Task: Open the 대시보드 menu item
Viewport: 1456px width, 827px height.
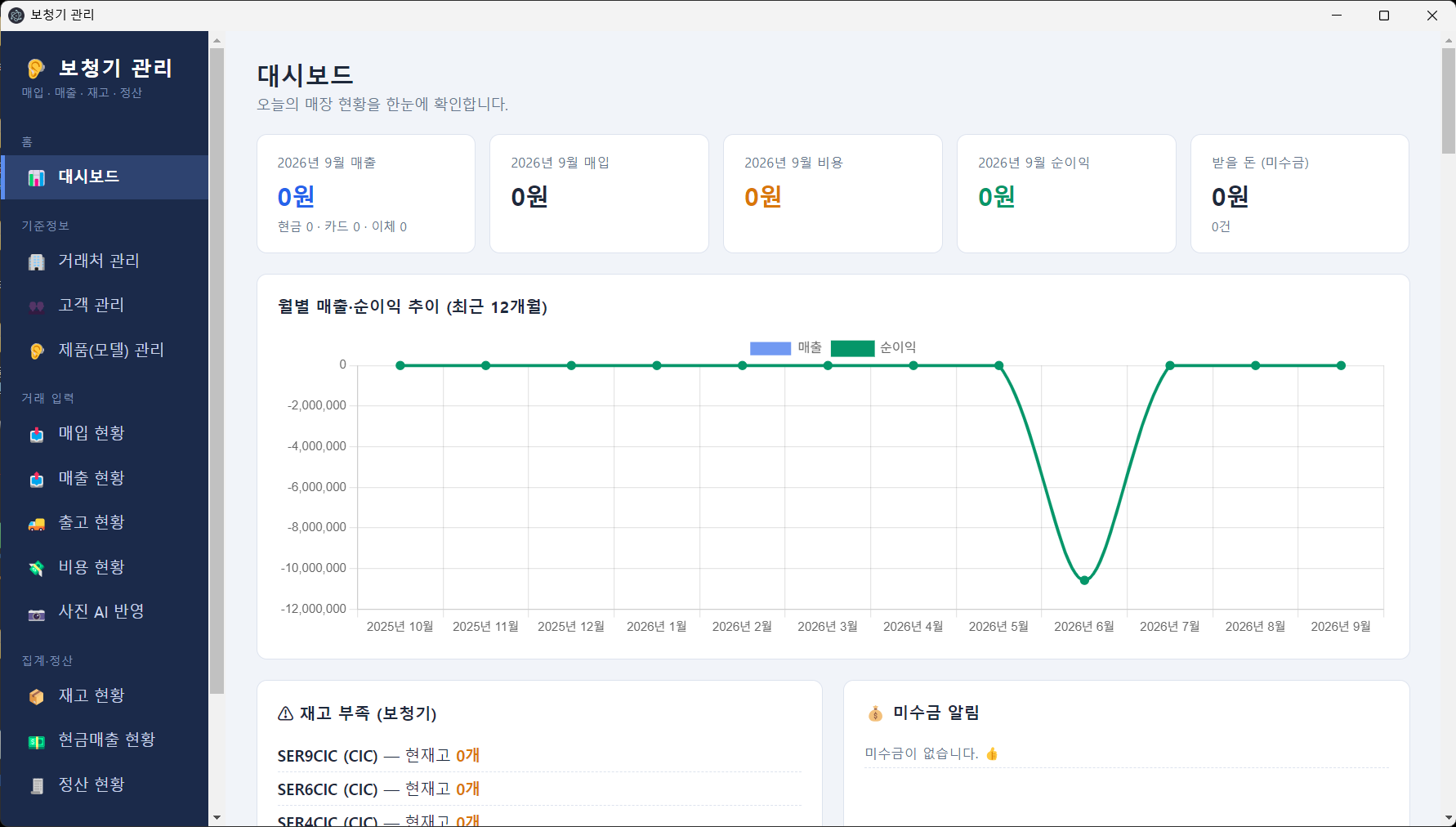Action: (105, 177)
